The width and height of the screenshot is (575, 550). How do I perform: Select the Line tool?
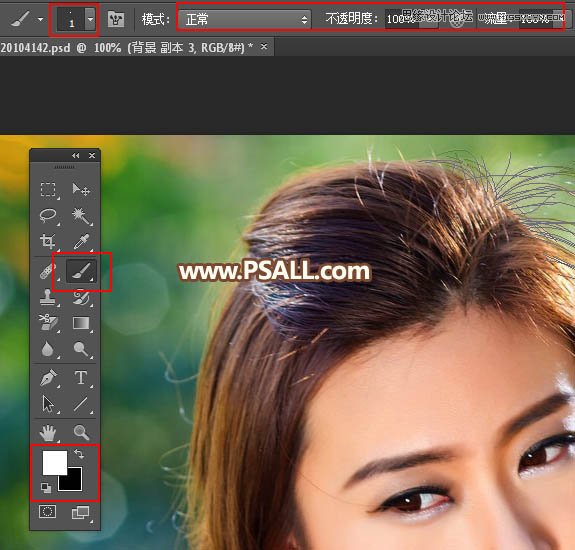[x=81, y=404]
